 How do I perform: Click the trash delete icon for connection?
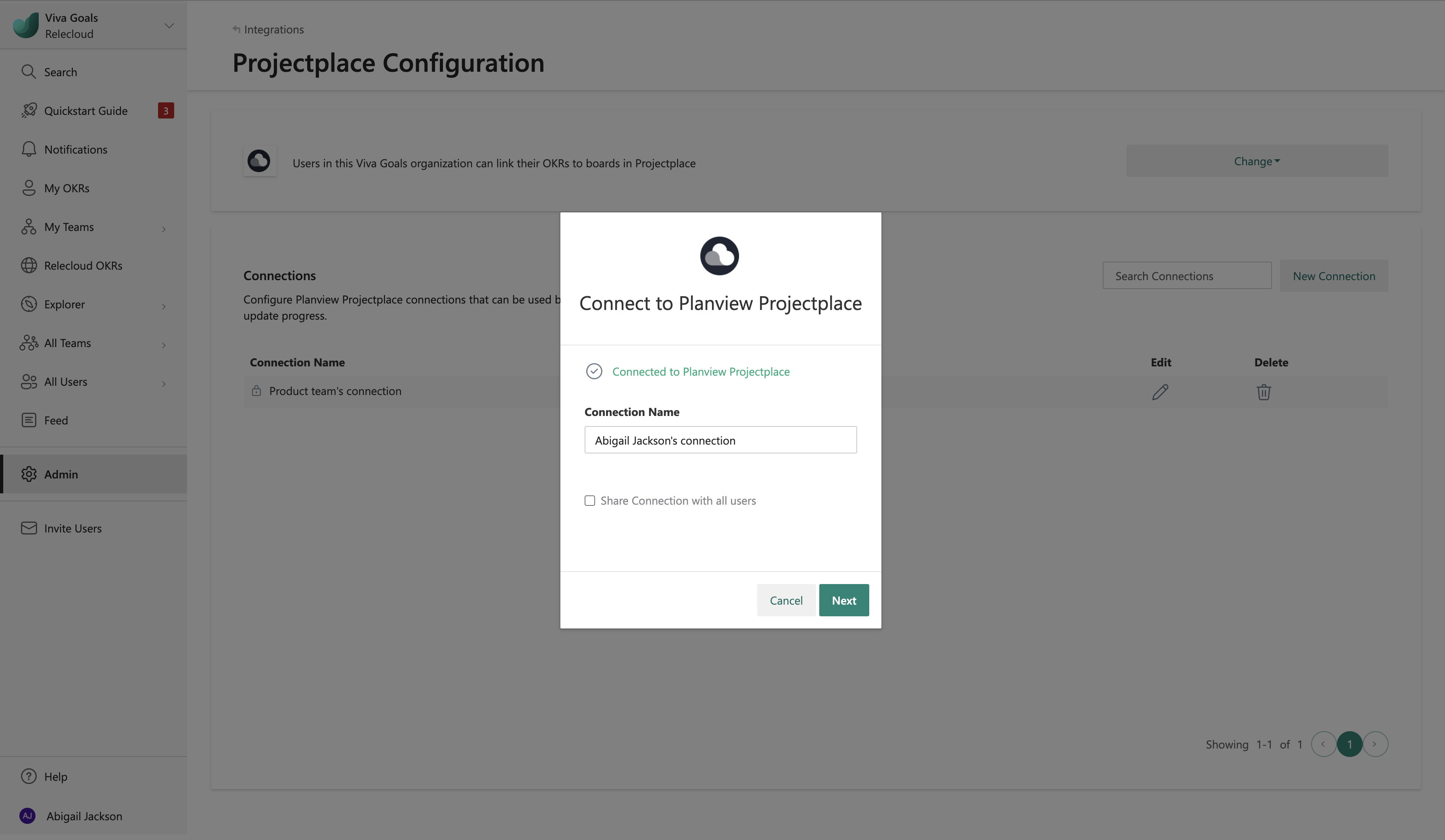point(1264,392)
